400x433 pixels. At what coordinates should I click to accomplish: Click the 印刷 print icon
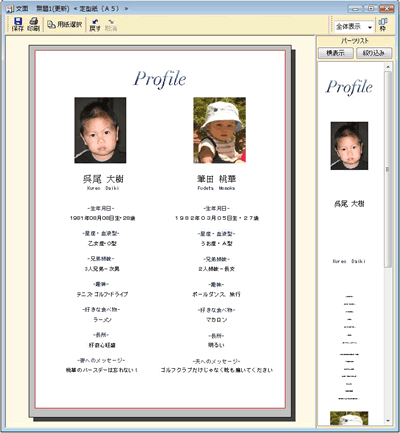point(33,25)
